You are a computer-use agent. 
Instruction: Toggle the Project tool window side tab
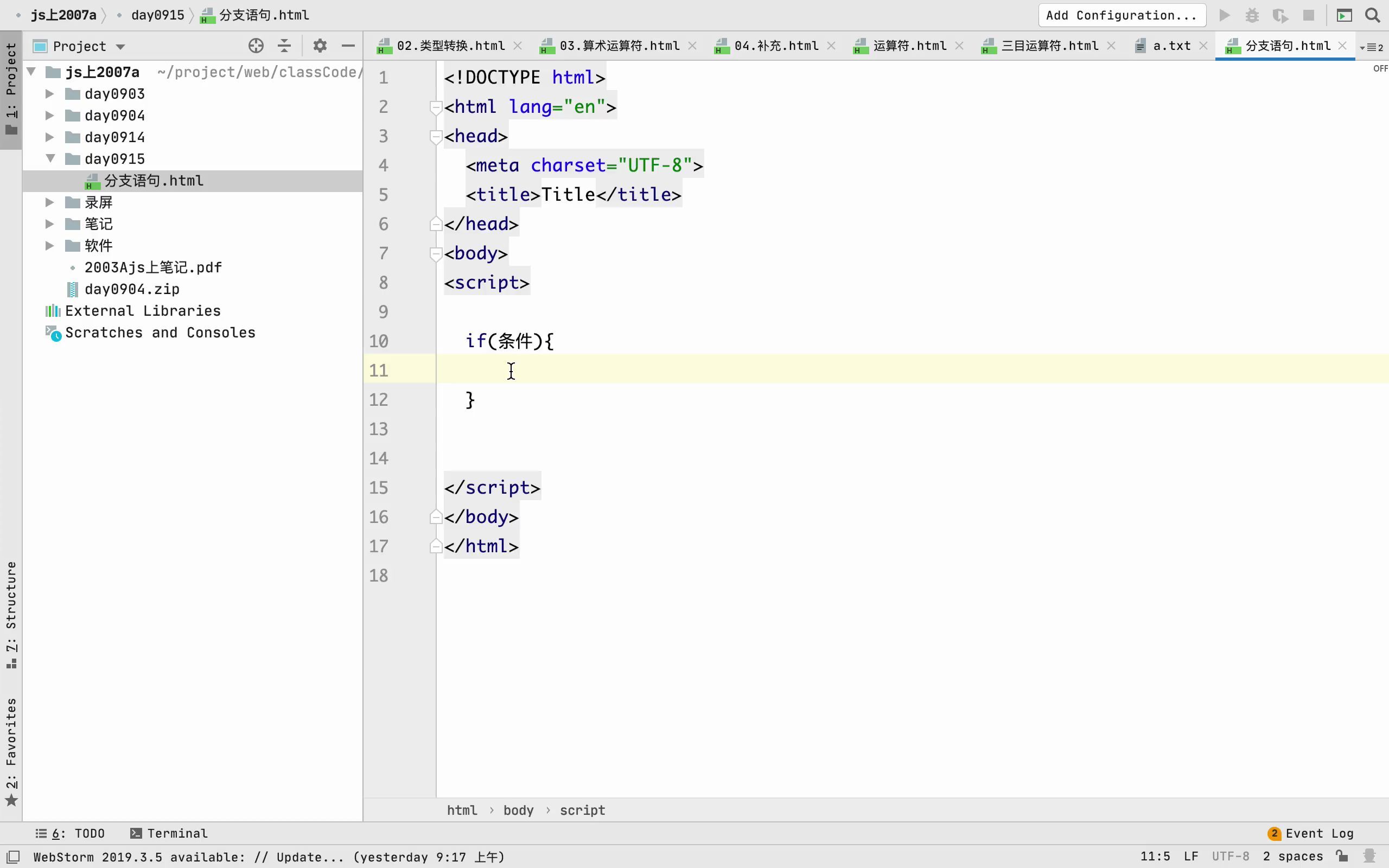coord(11,89)
